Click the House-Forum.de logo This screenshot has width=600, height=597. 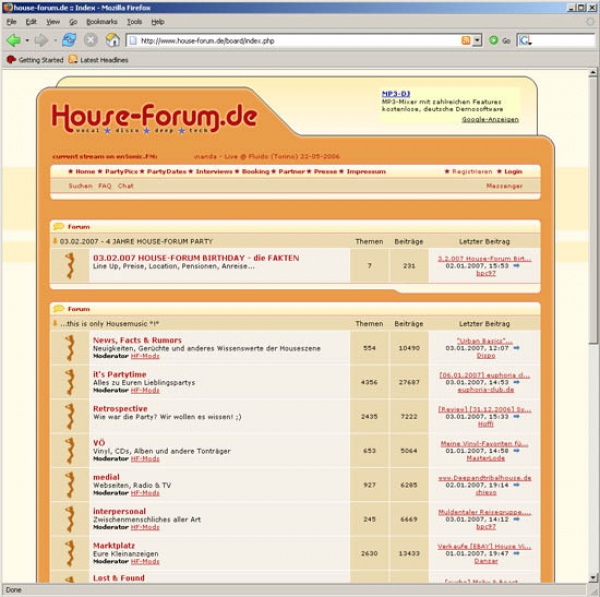pyautogui.click(x=154, y=118)
